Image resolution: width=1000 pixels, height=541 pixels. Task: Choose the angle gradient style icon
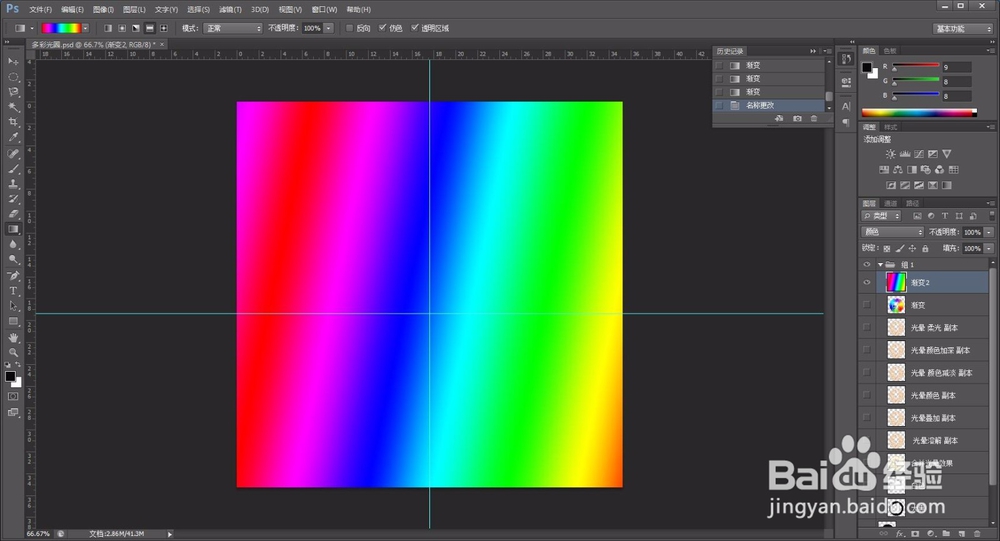[x=136, y=28]
